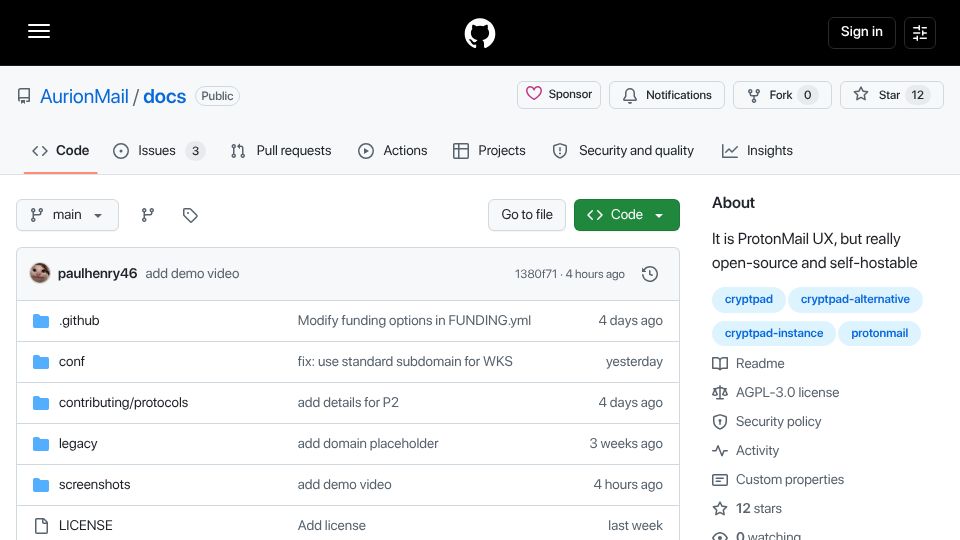Open commit 'add details for P2'

pos(348,403)
